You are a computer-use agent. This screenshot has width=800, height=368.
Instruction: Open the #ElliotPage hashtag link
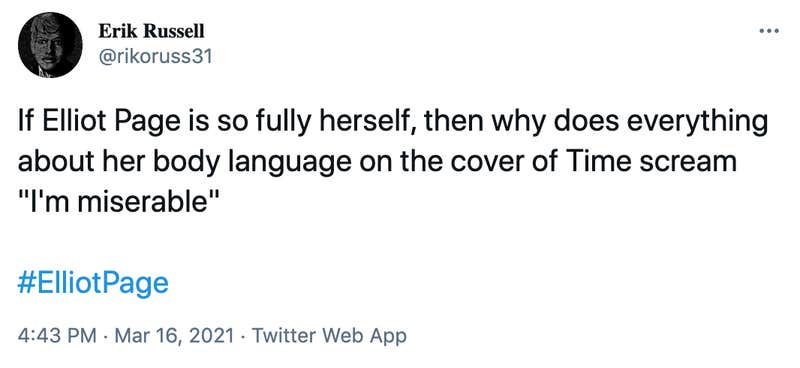pos(92,284)
